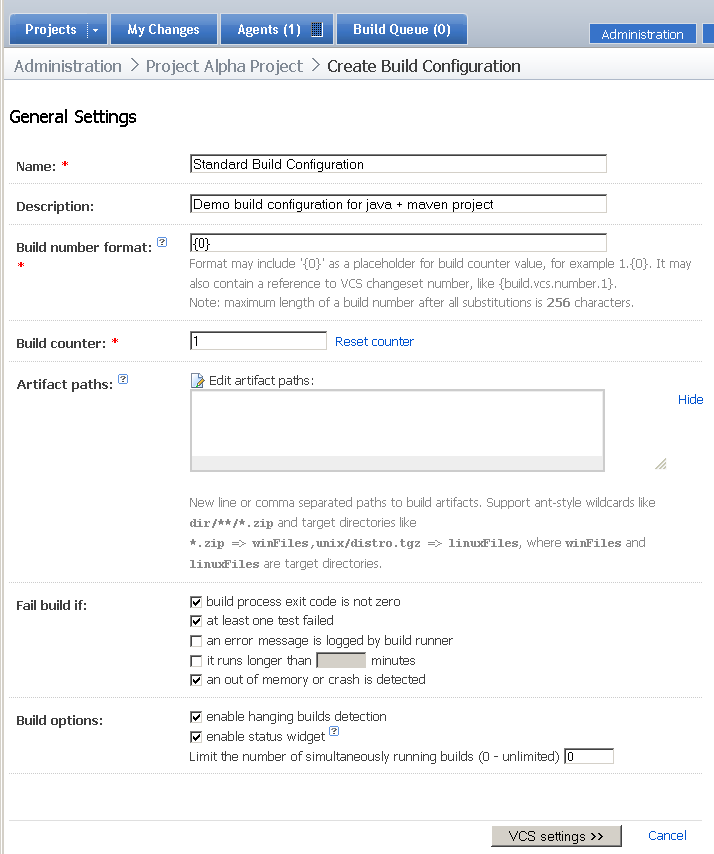Click the Reset counter link
This screenshot has height=854, width=714.
374,341
